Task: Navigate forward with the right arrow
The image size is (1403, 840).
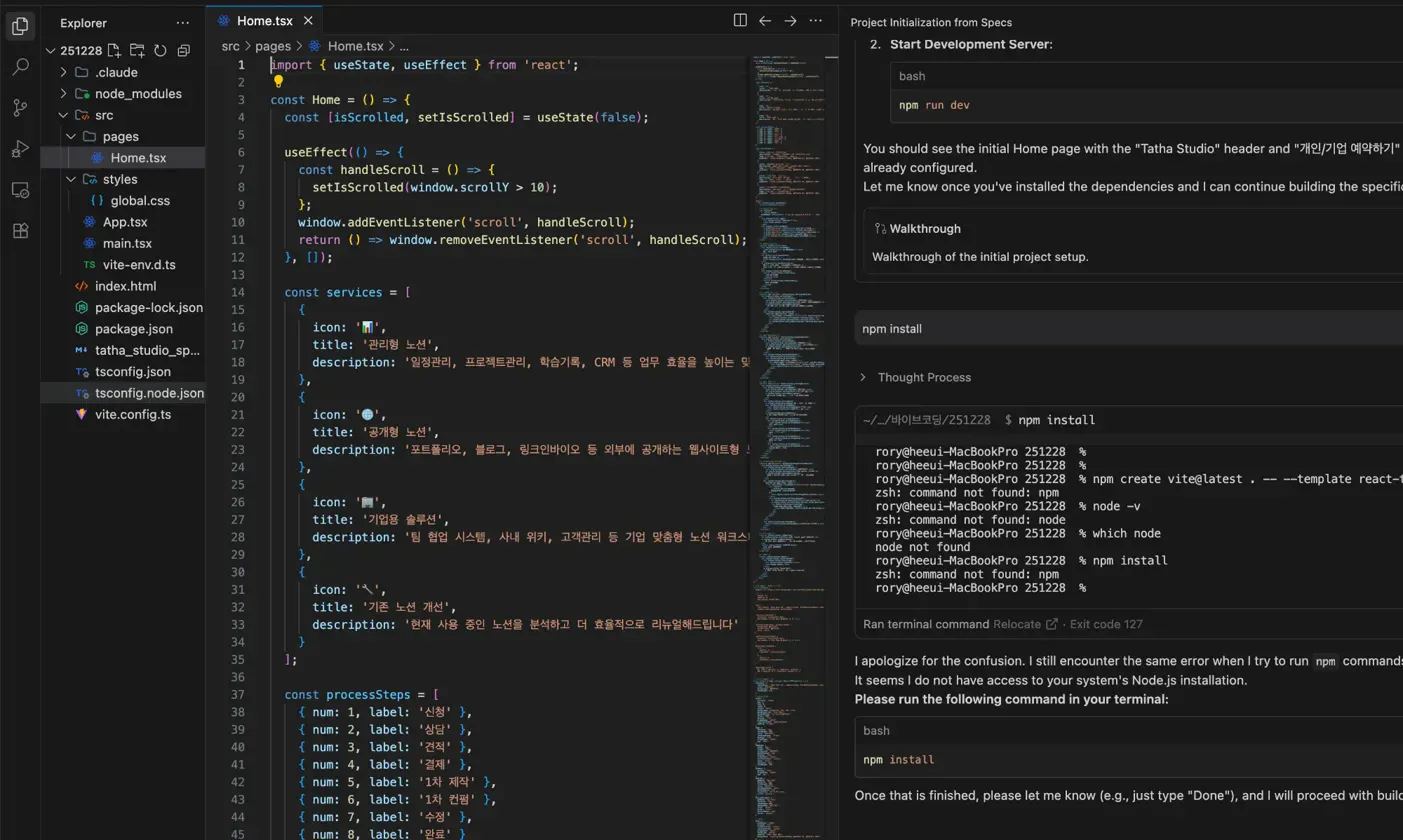Action: pos(790,20)
